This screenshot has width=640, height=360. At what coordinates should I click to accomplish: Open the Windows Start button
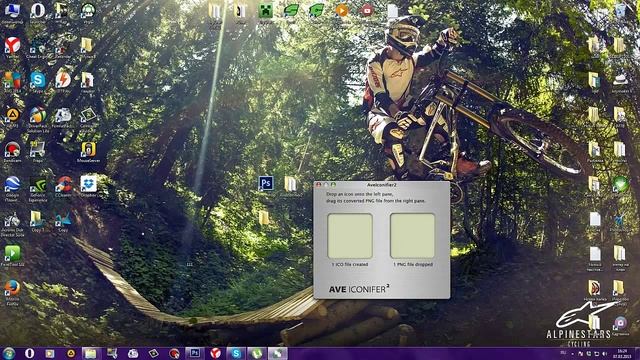(x=9, y=353)
